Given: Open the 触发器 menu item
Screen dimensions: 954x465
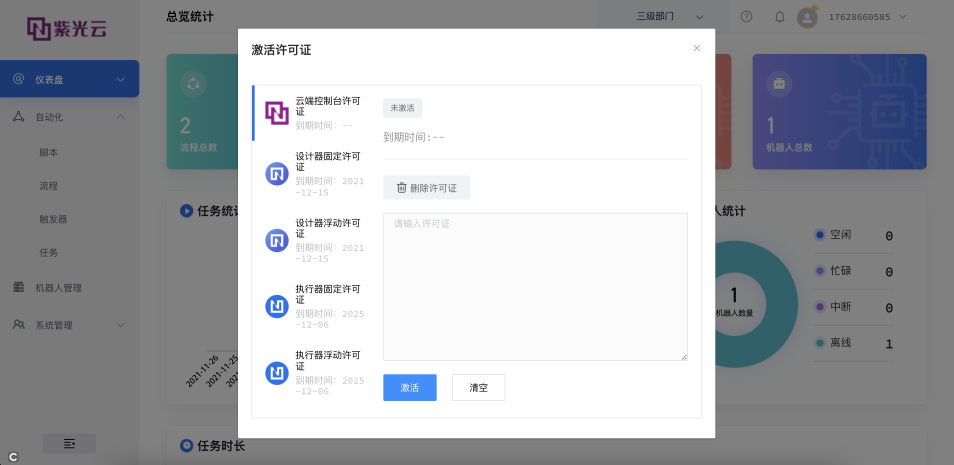Looking at the screenshot, I should (x=52, y=219).
